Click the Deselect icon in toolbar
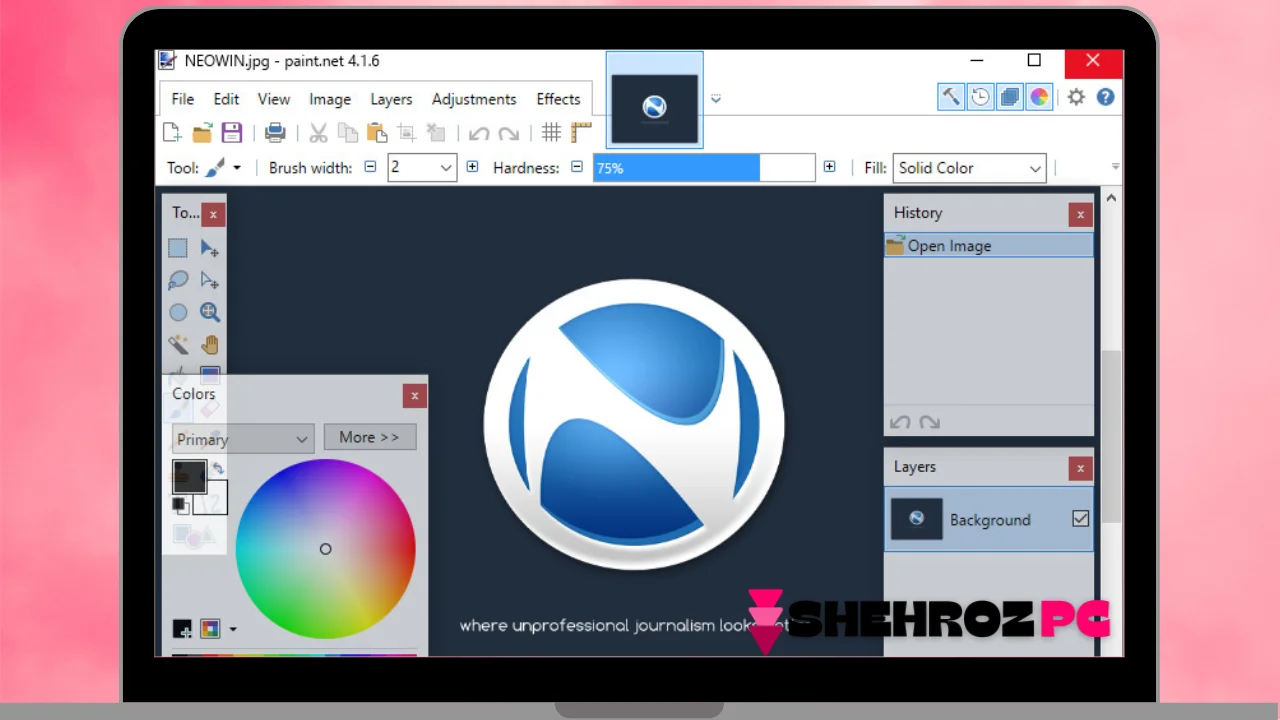 [x=436, y=132]
